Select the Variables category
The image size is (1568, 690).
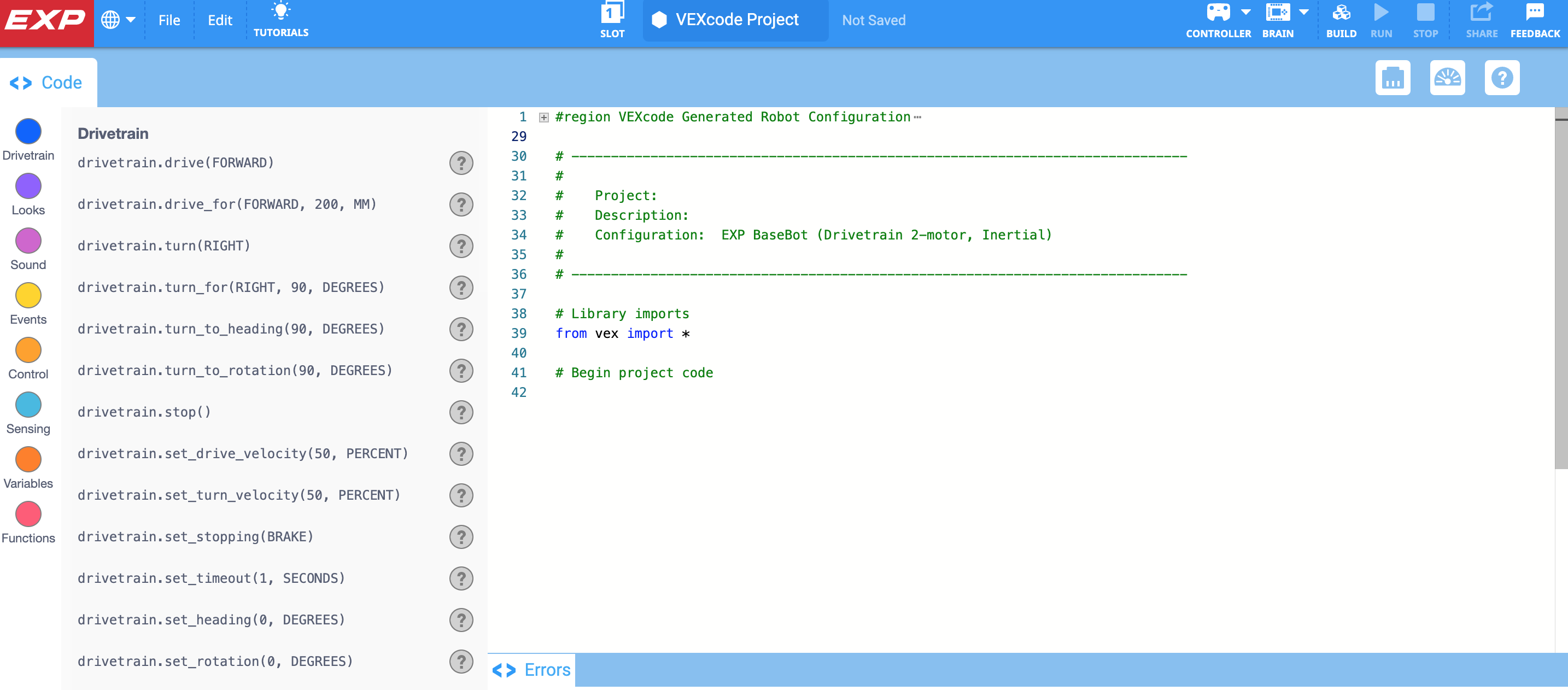(x=28, y=468)
